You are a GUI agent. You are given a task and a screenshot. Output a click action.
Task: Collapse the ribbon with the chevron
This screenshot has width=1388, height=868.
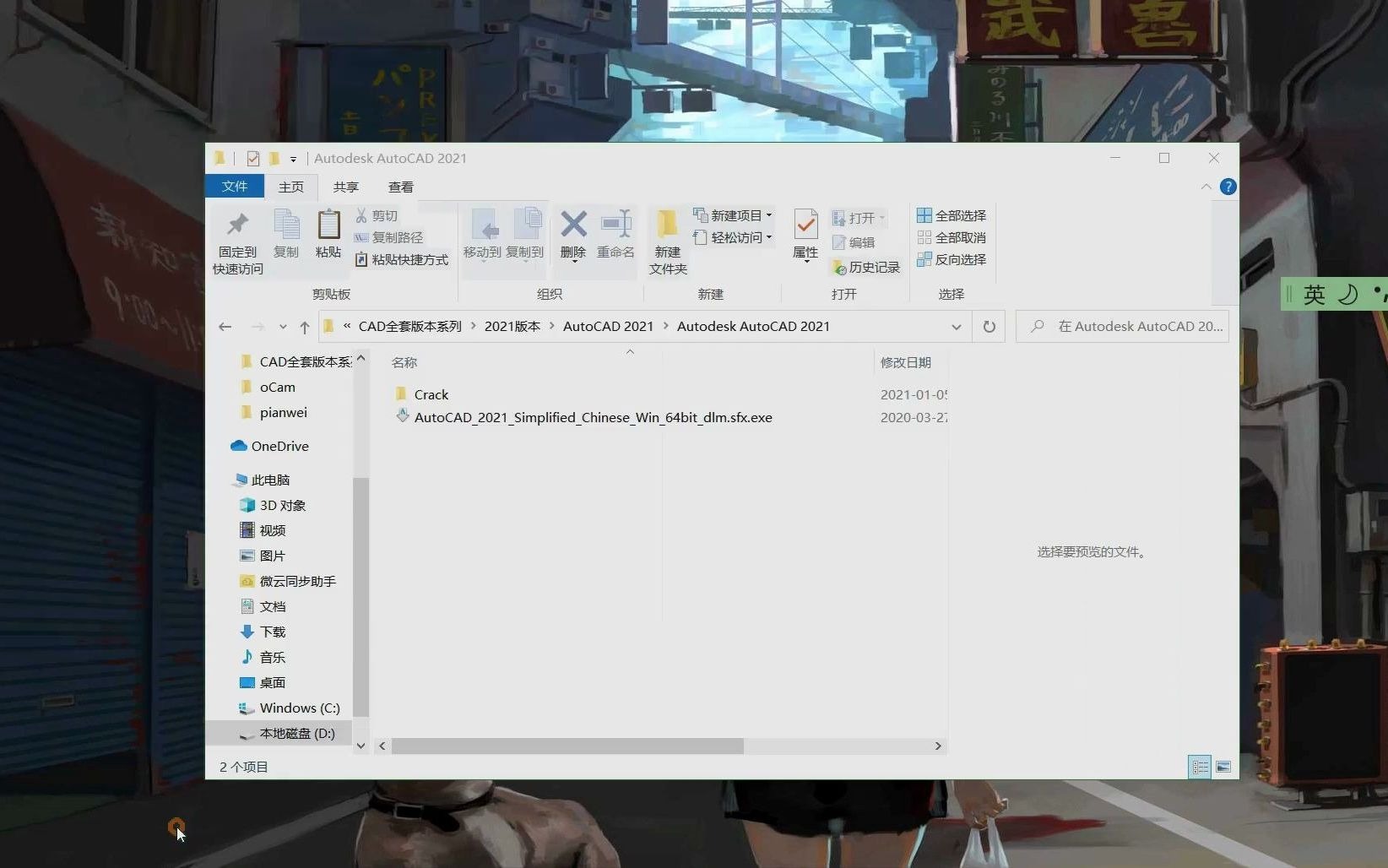tap(1206, 187)
